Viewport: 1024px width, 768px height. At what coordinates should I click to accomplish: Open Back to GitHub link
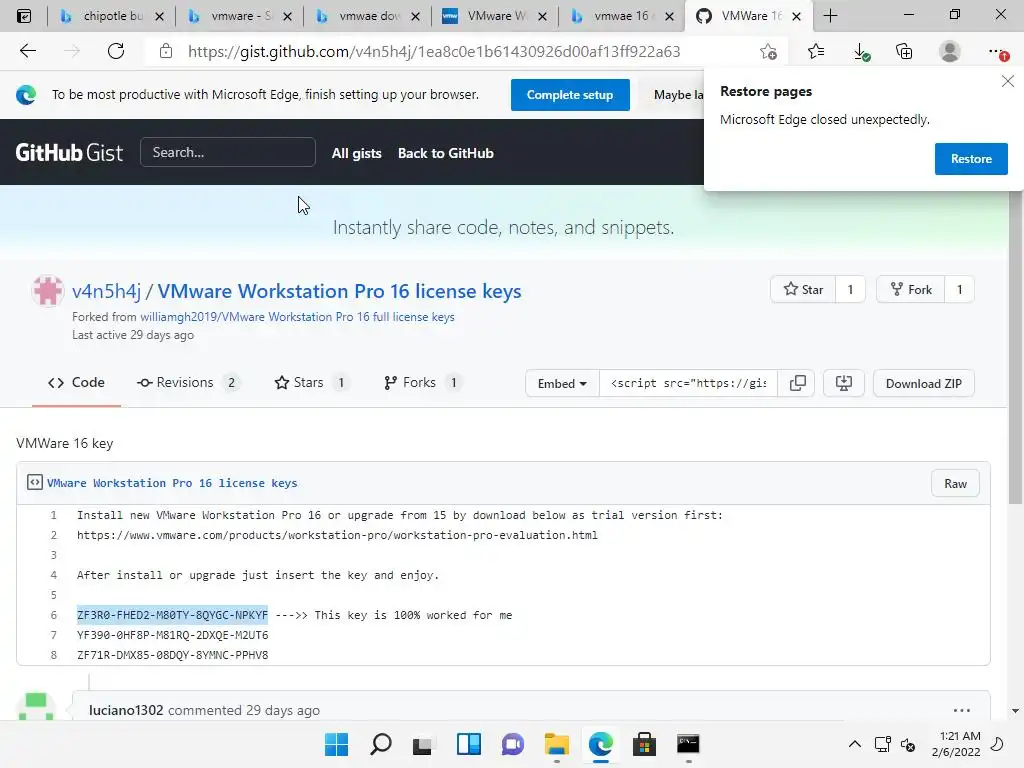[445, 153]
